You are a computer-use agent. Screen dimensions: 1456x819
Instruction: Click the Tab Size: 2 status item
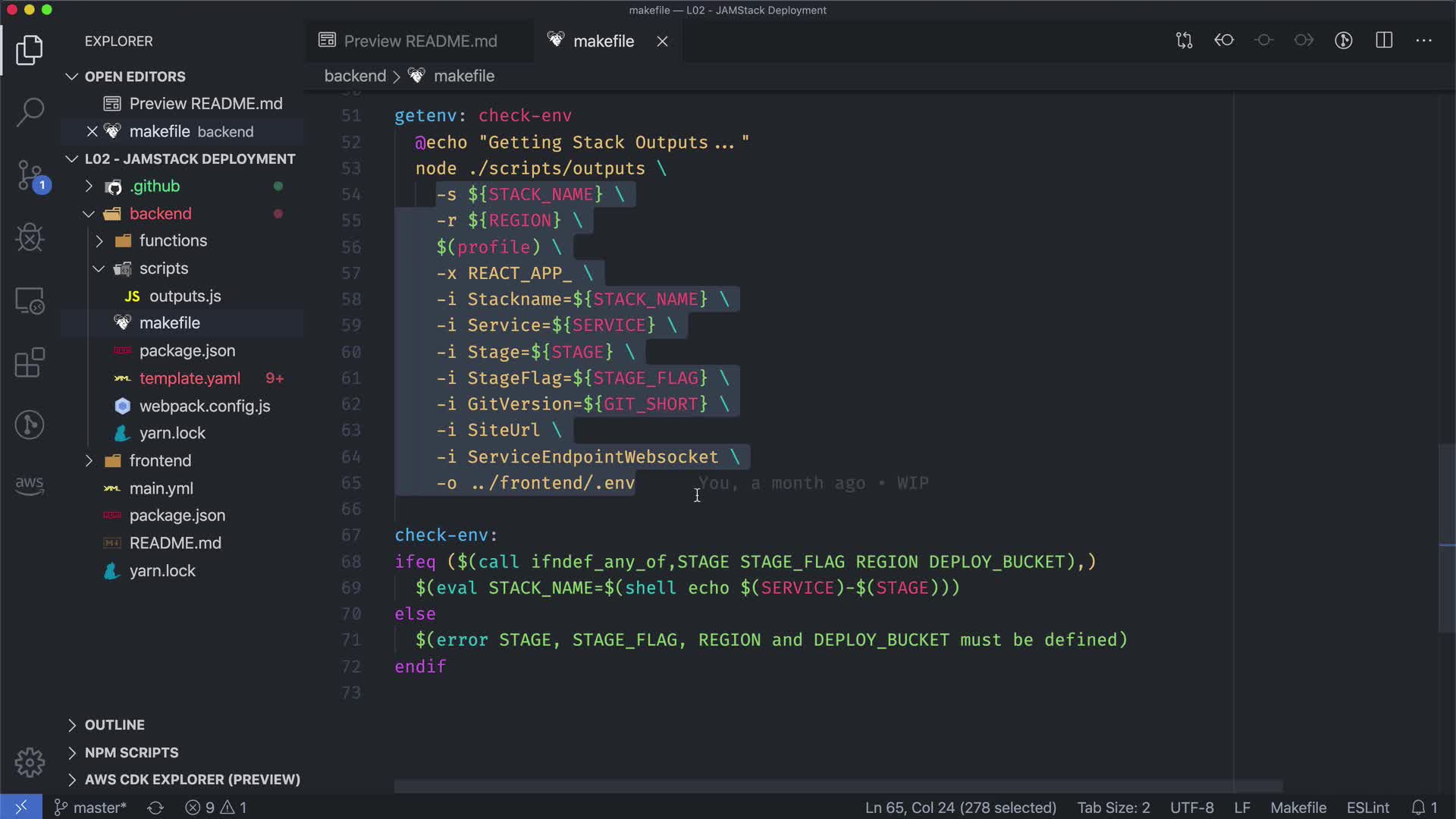click(x=1113, y=808)
